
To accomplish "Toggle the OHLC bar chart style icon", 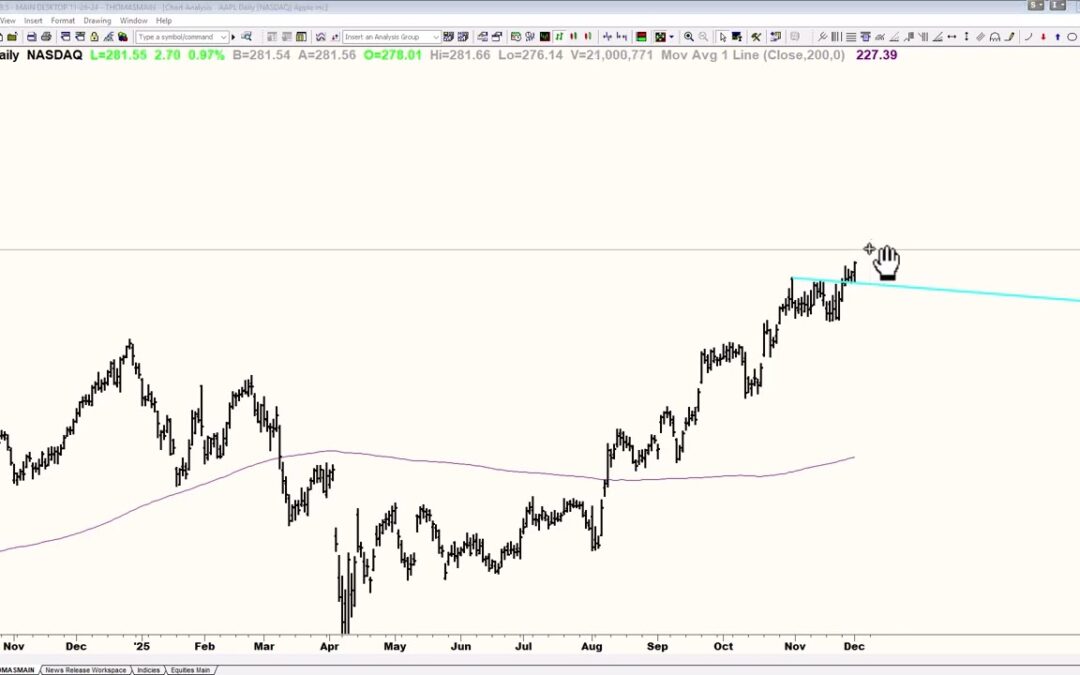I will click(x=607, y=36).
